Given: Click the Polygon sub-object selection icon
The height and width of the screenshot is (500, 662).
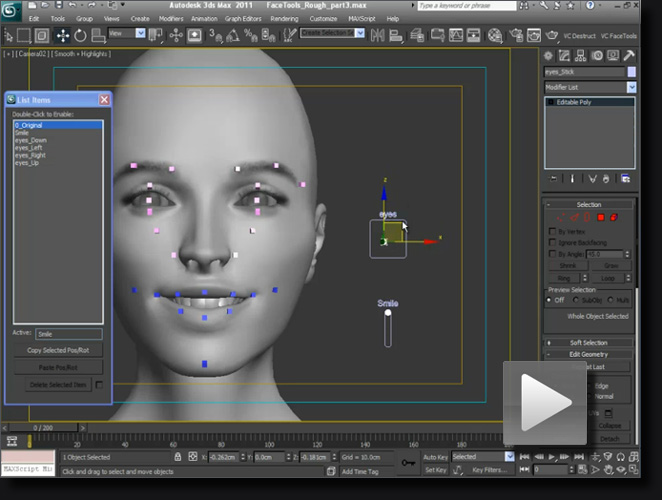Looking at the screenshot, I should (600, 216).
